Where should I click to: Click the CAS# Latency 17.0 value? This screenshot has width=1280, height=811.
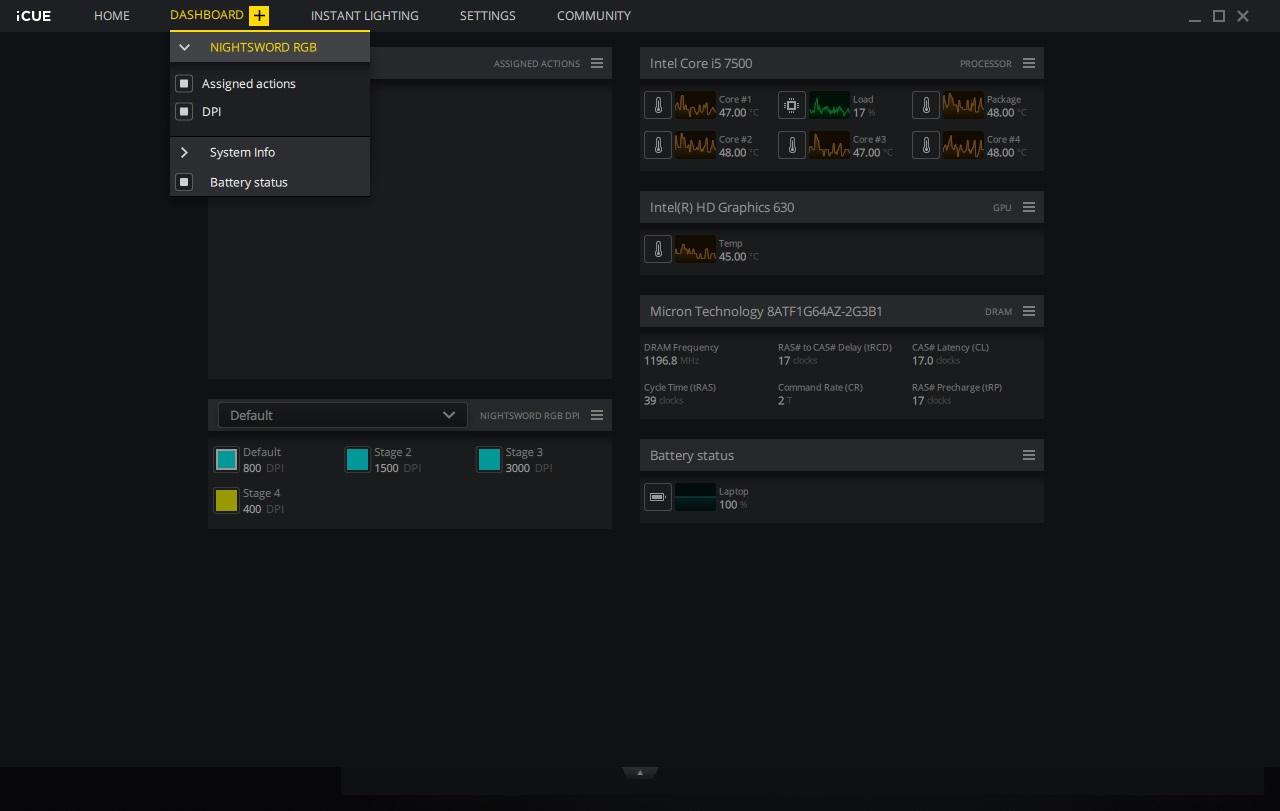pos(922,361)
